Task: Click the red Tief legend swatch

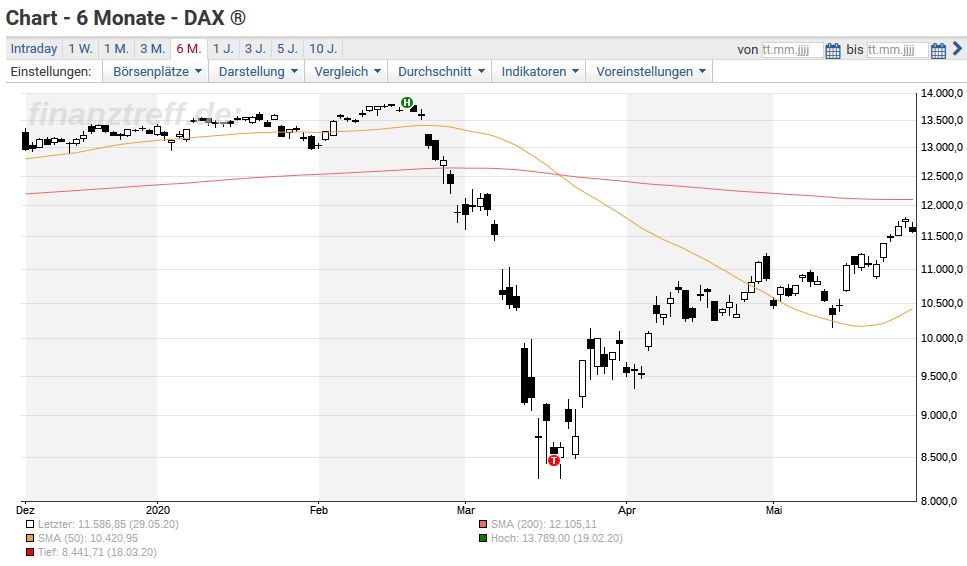Action: [x=30, y=553]
